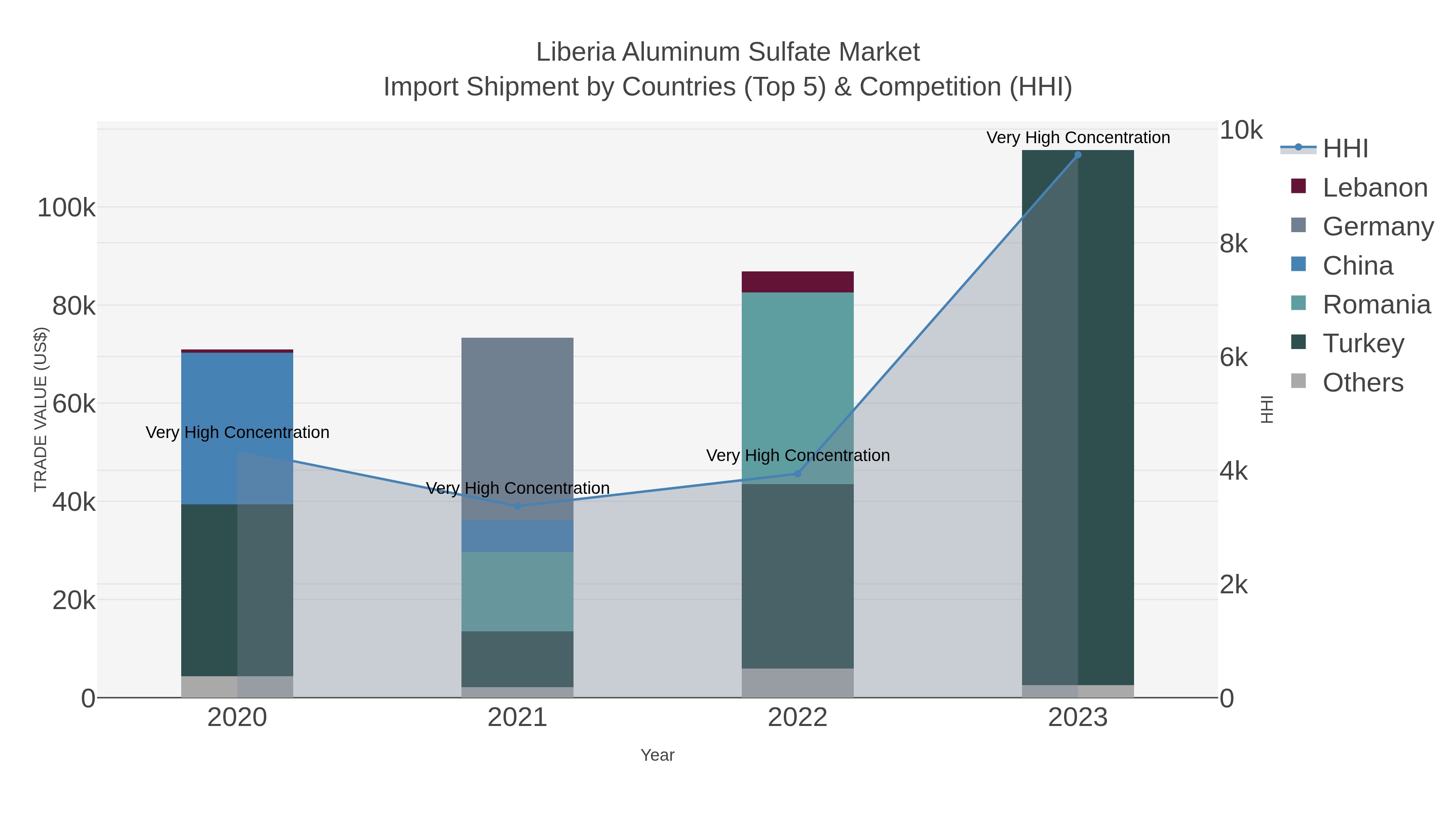Click the China segment in 2020 bar

237,428
